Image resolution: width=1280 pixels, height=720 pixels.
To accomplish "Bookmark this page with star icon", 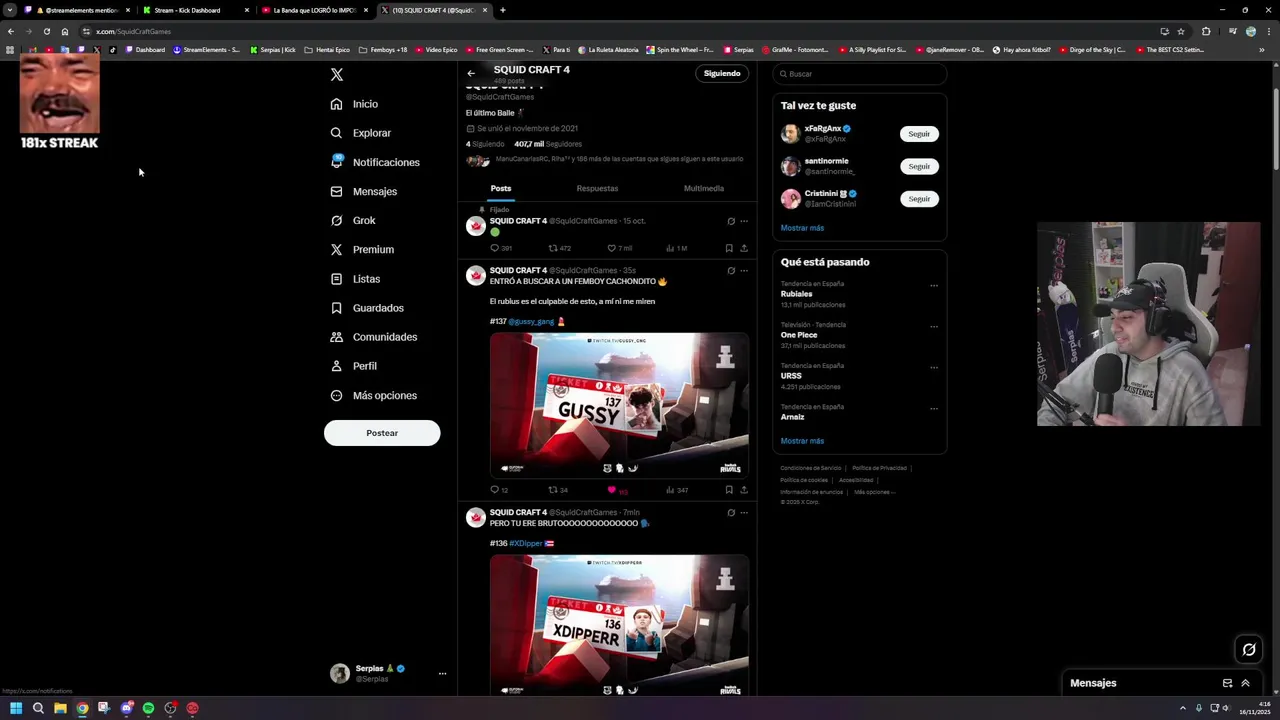I will tap(1181, 31).
